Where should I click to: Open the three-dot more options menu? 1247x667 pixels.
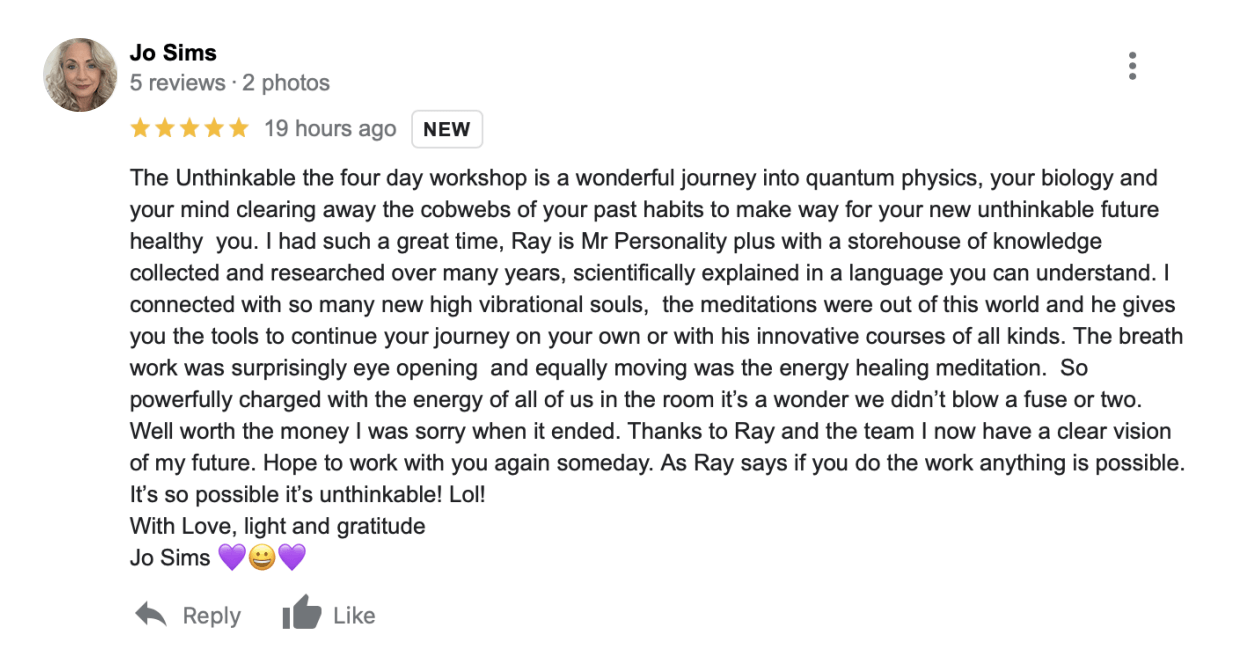(x=1132, y=66)
